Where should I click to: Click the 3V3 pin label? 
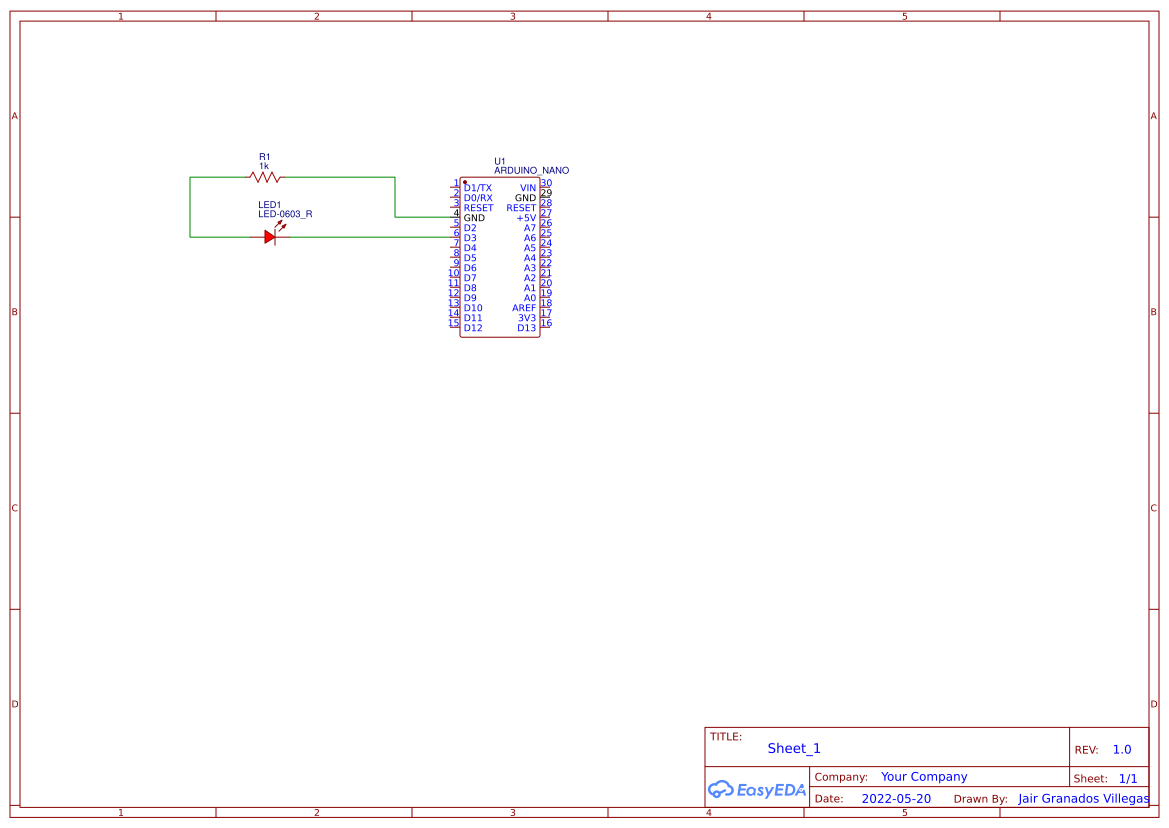coord(527,318)
